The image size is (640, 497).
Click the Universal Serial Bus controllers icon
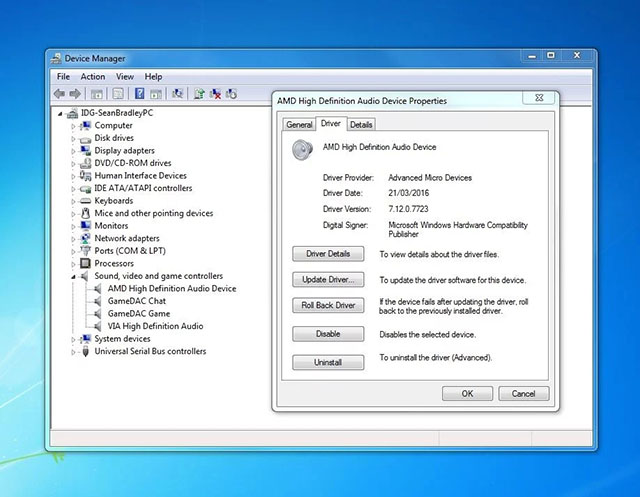click(85, 351)
